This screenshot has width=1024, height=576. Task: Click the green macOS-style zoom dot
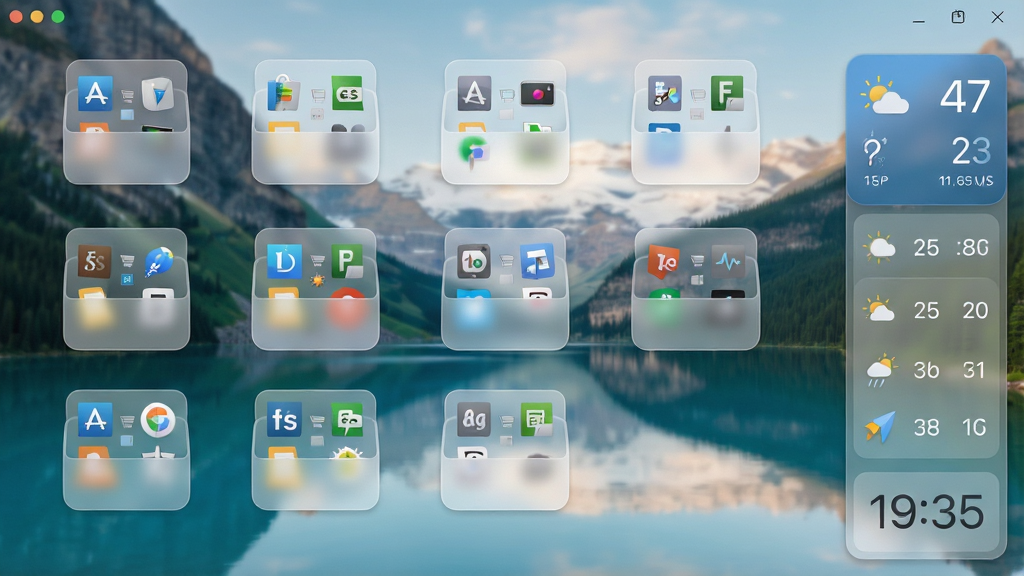click(x=58, y=16)
